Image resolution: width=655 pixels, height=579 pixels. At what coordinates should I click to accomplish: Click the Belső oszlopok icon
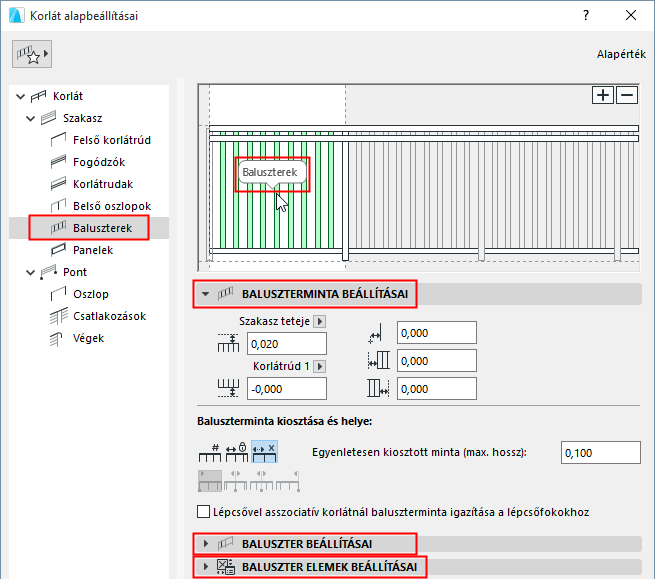[58, 206]
